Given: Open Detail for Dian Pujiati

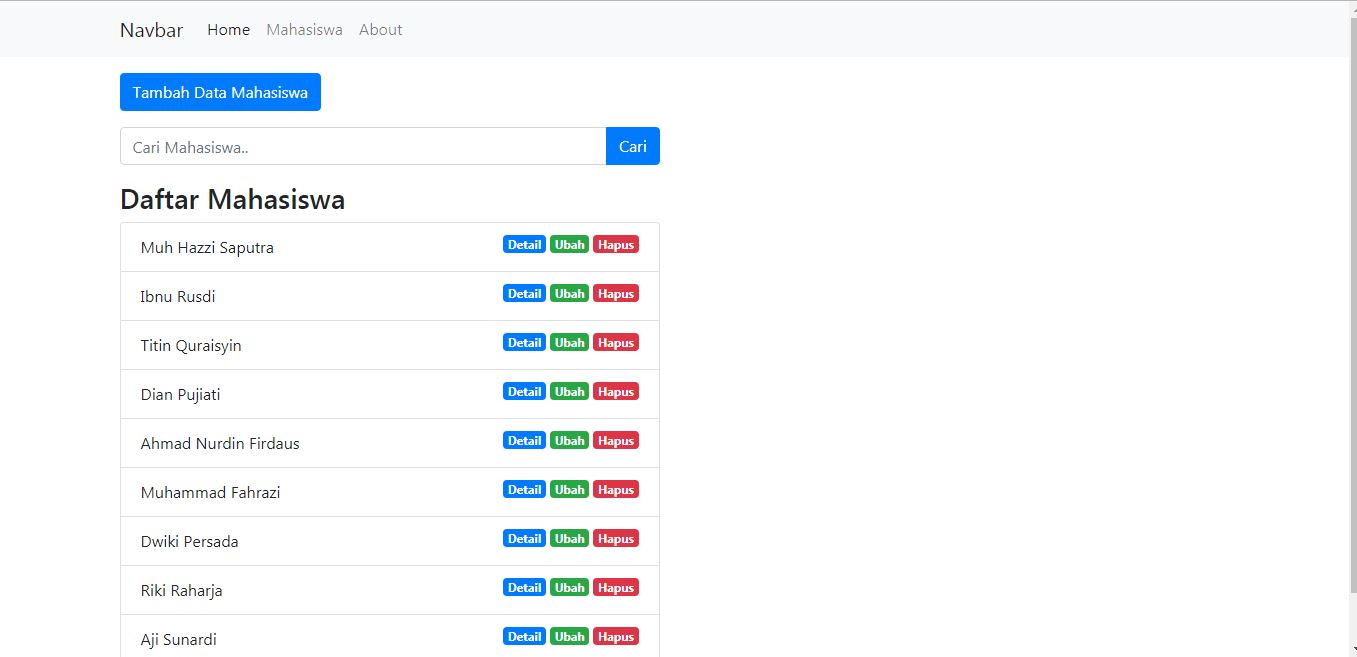Looking at the screenshot, I should 524,392.
